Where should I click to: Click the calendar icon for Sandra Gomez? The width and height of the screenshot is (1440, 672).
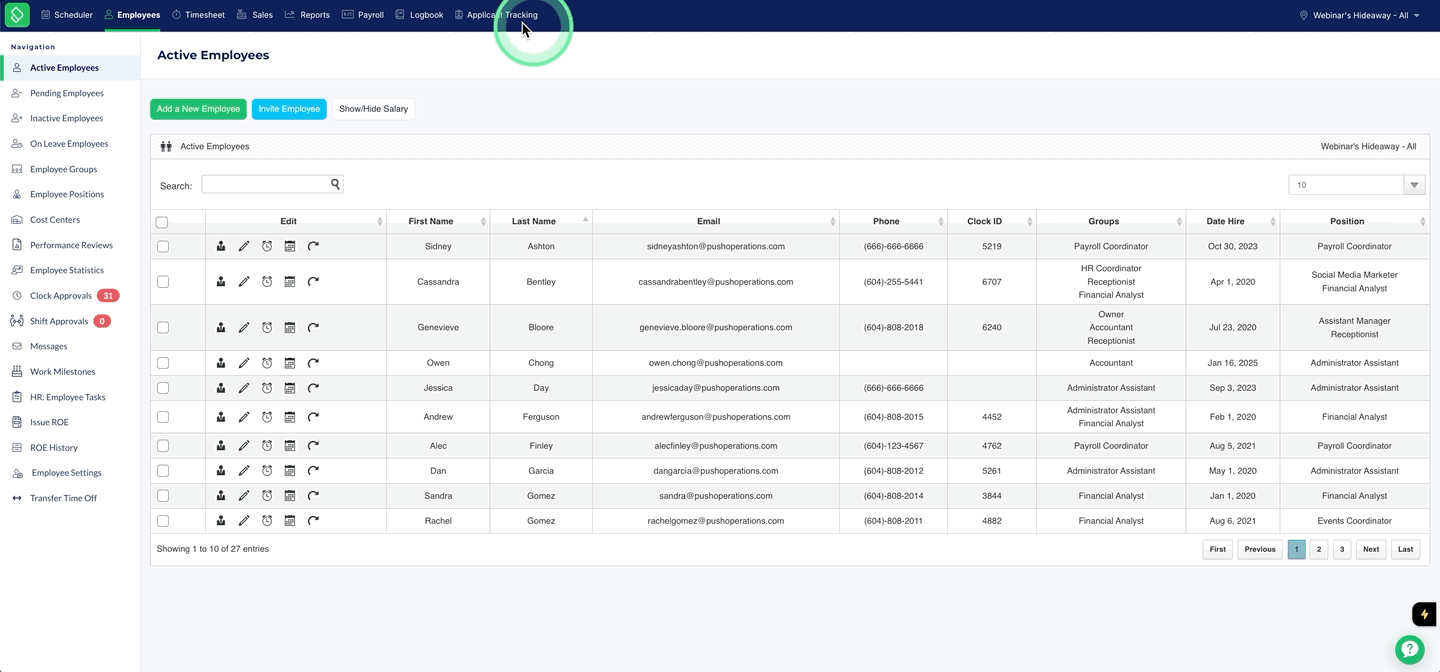pyautogui.click(x=290, y=496)
